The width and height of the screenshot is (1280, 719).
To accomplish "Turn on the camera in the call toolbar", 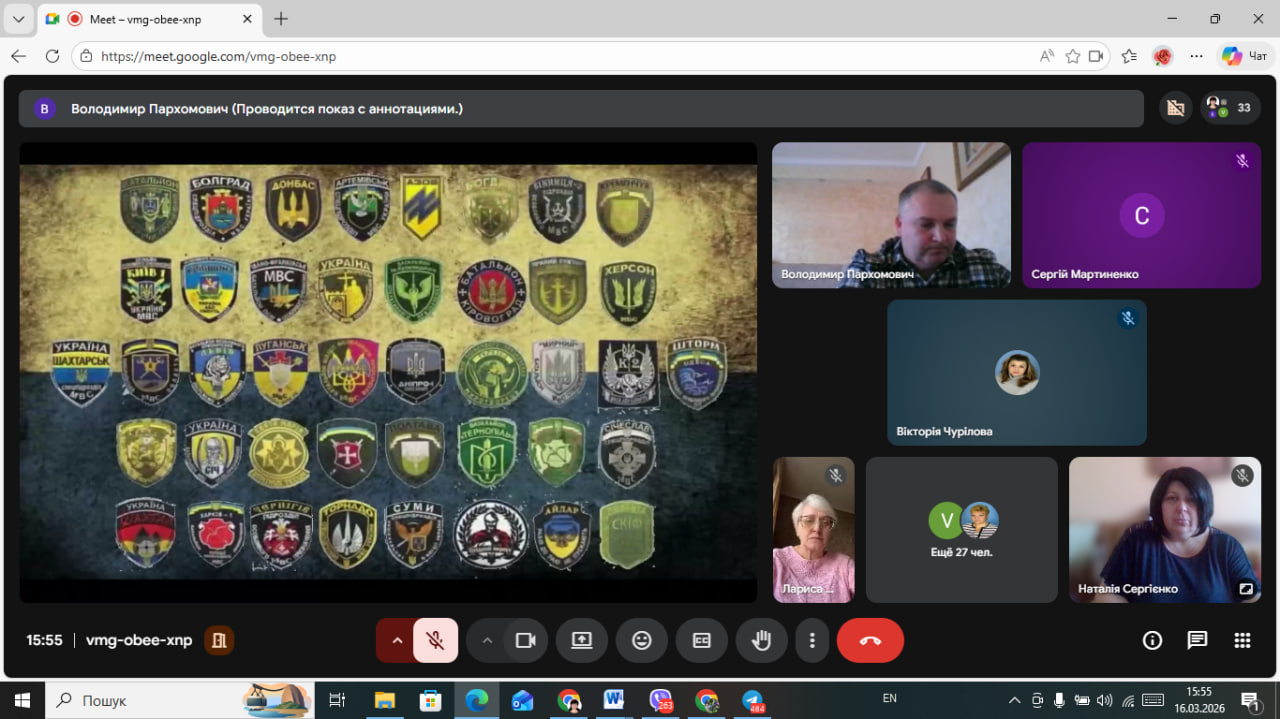I will pos(525,640).
